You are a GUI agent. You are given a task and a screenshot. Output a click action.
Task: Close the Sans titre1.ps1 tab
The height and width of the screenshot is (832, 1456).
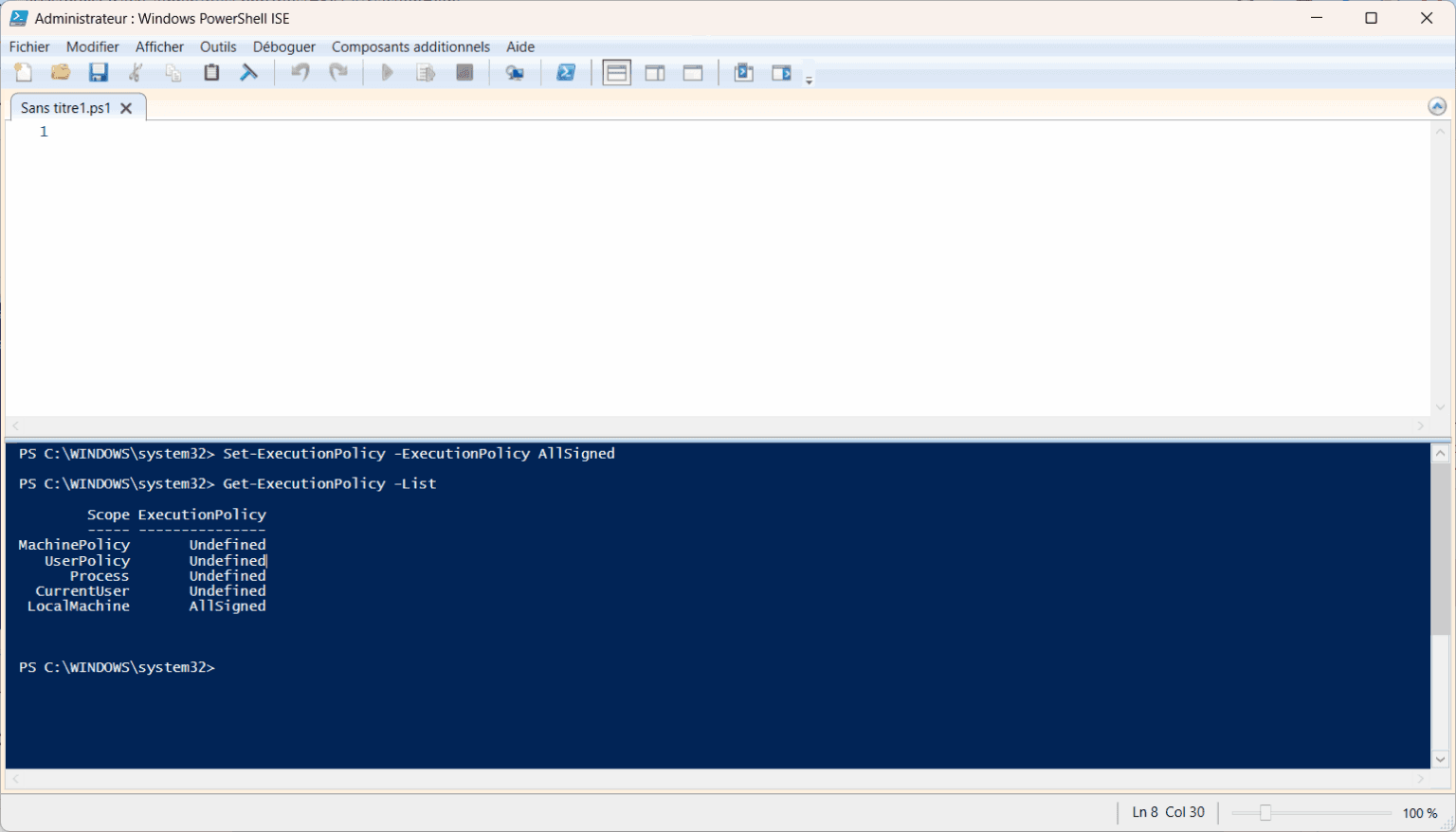click(x=126, y=107)
